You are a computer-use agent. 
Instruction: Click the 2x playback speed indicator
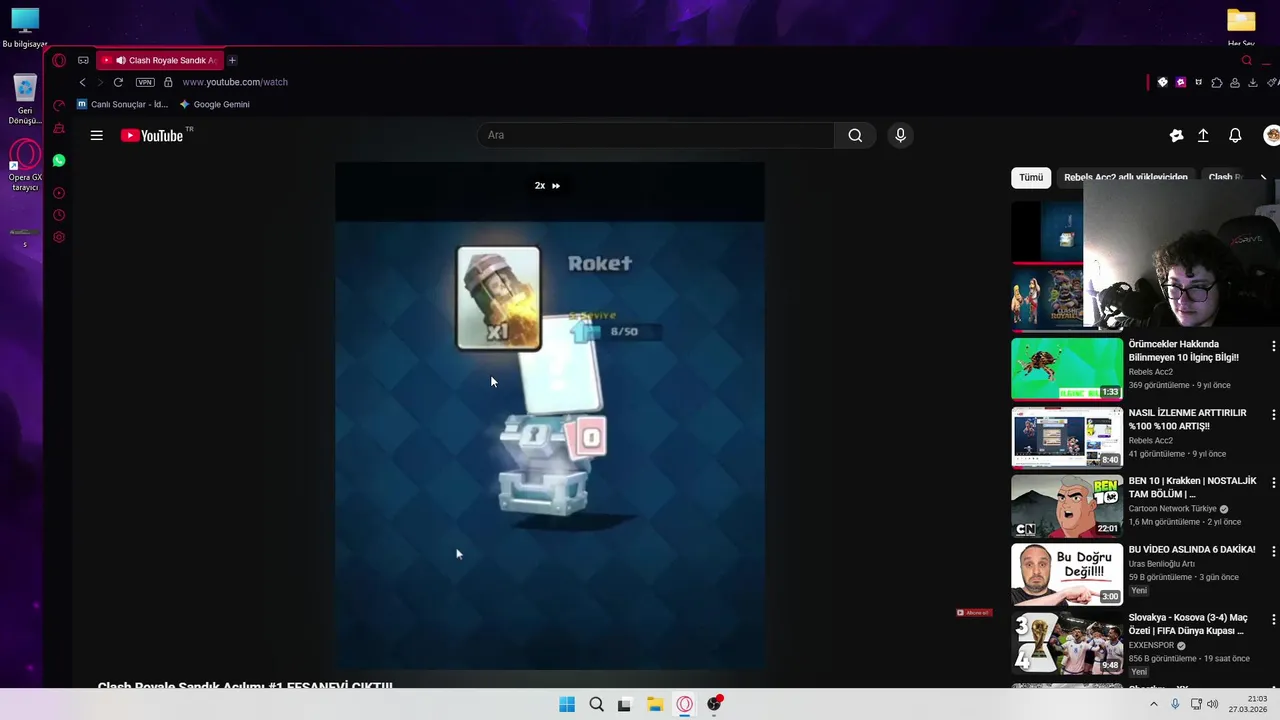click(x=547, y=185)
